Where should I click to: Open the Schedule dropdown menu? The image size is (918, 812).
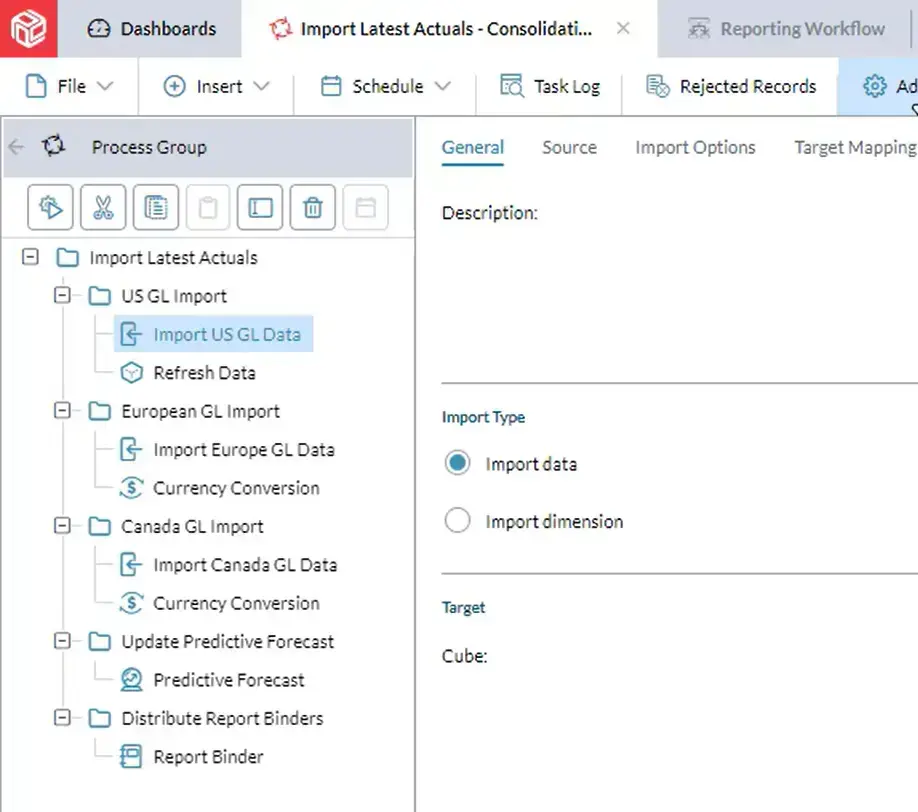386,87
